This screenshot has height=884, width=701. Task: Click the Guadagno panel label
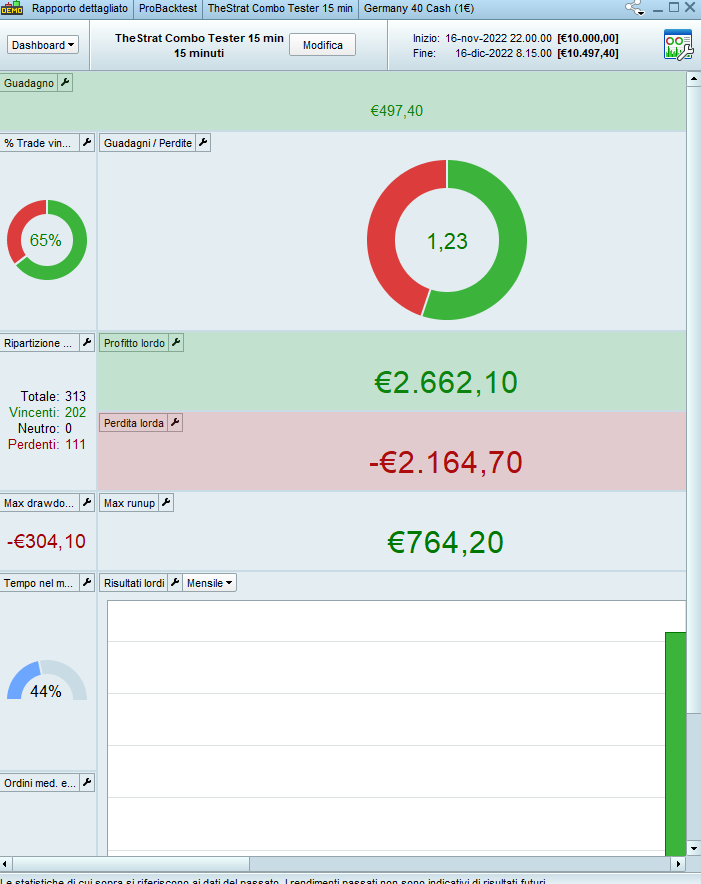tap(29, 83)
